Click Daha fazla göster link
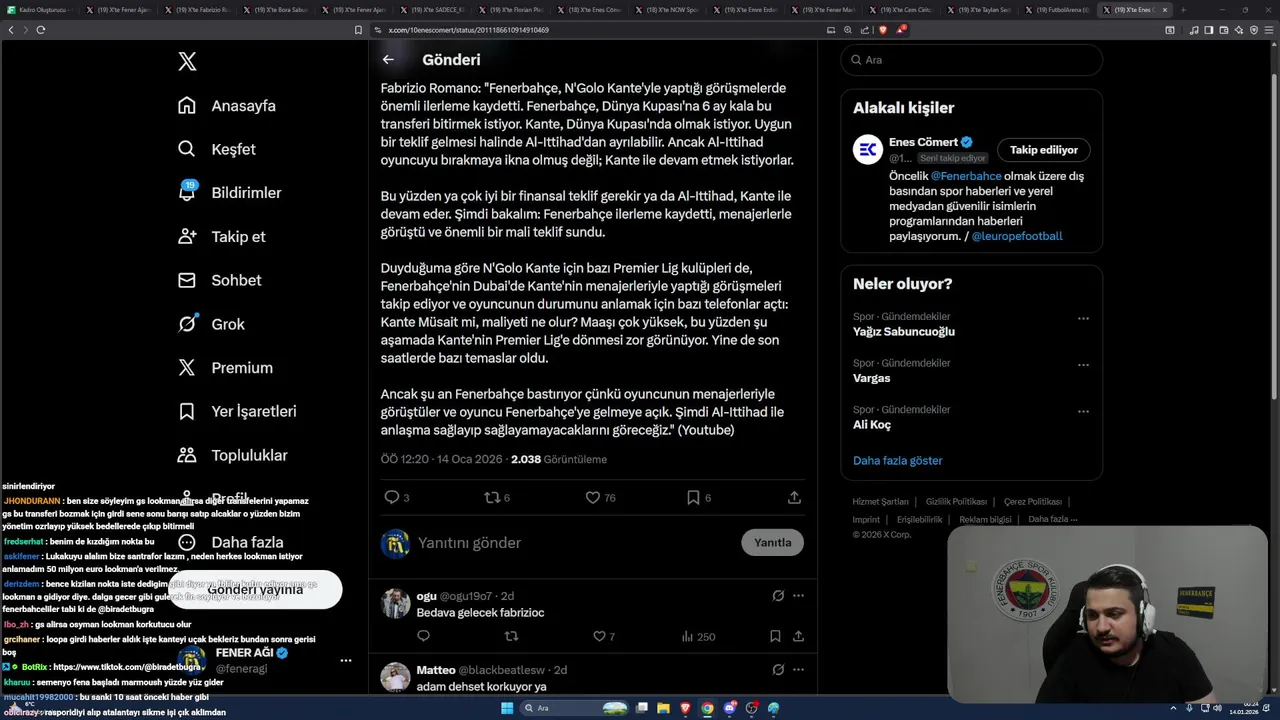Image resolution: width=1280 pixels, height=720 pixels. point(897,461)
